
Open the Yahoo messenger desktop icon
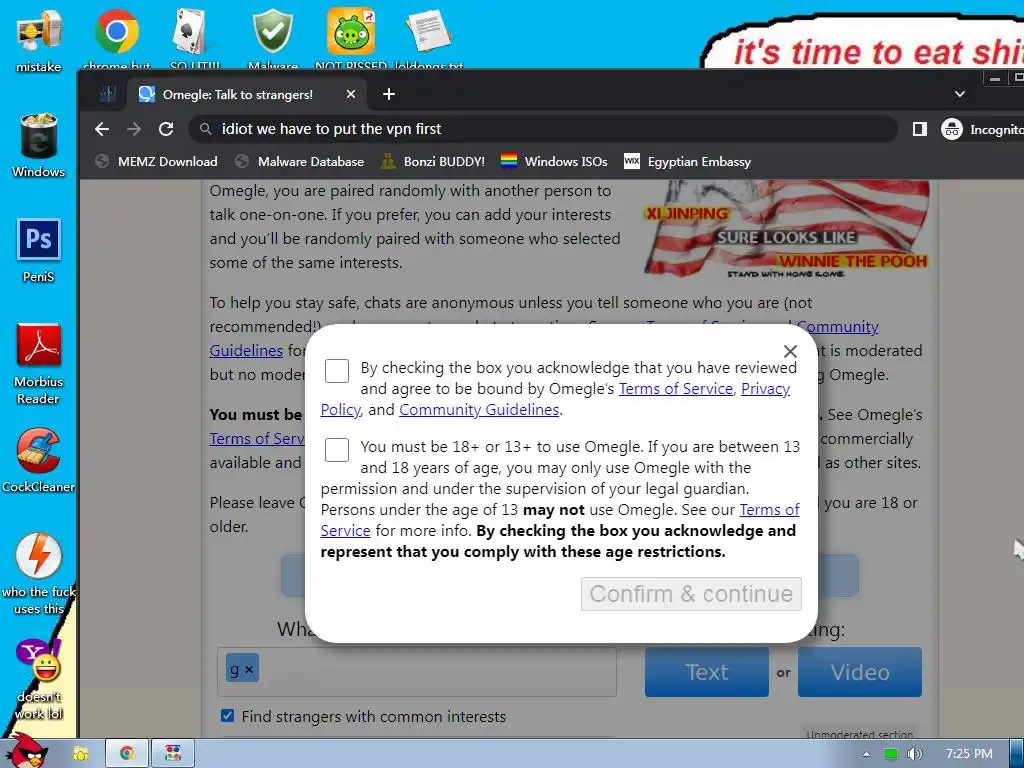tap(39, 679)
